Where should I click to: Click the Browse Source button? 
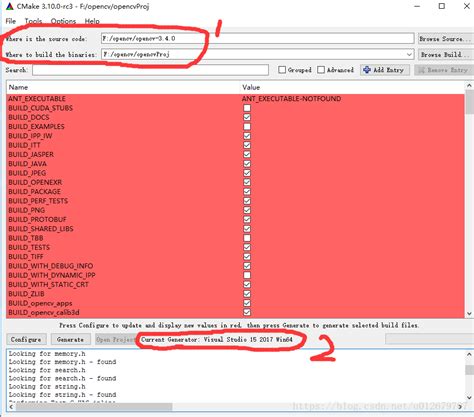pyautogui.click(x=445, y=39)
